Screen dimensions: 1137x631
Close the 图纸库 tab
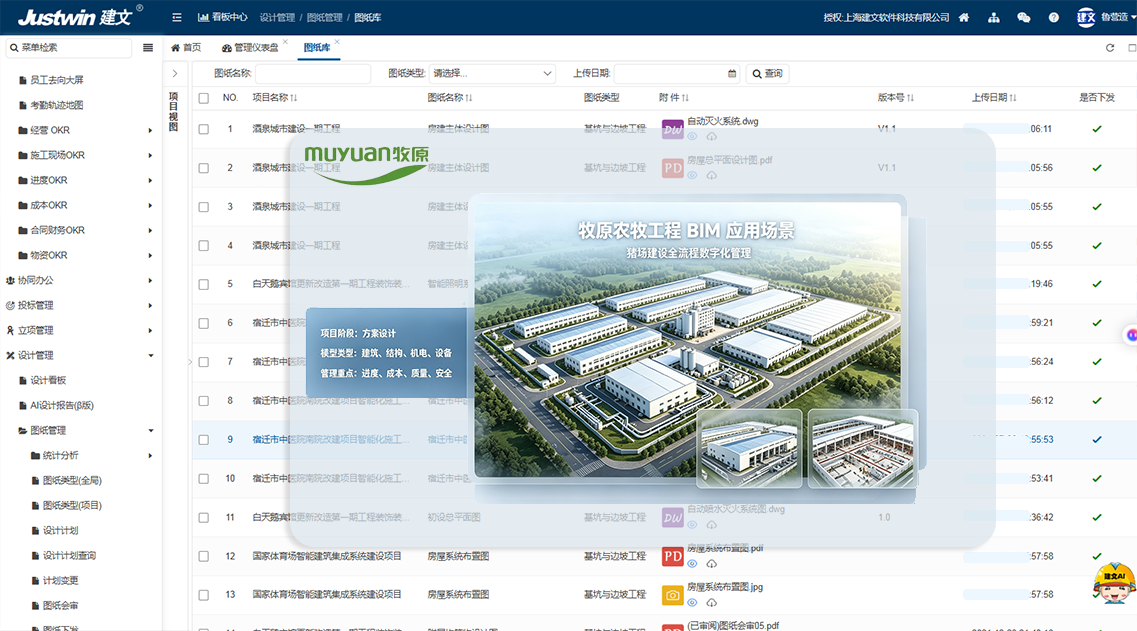coord(337,41)
